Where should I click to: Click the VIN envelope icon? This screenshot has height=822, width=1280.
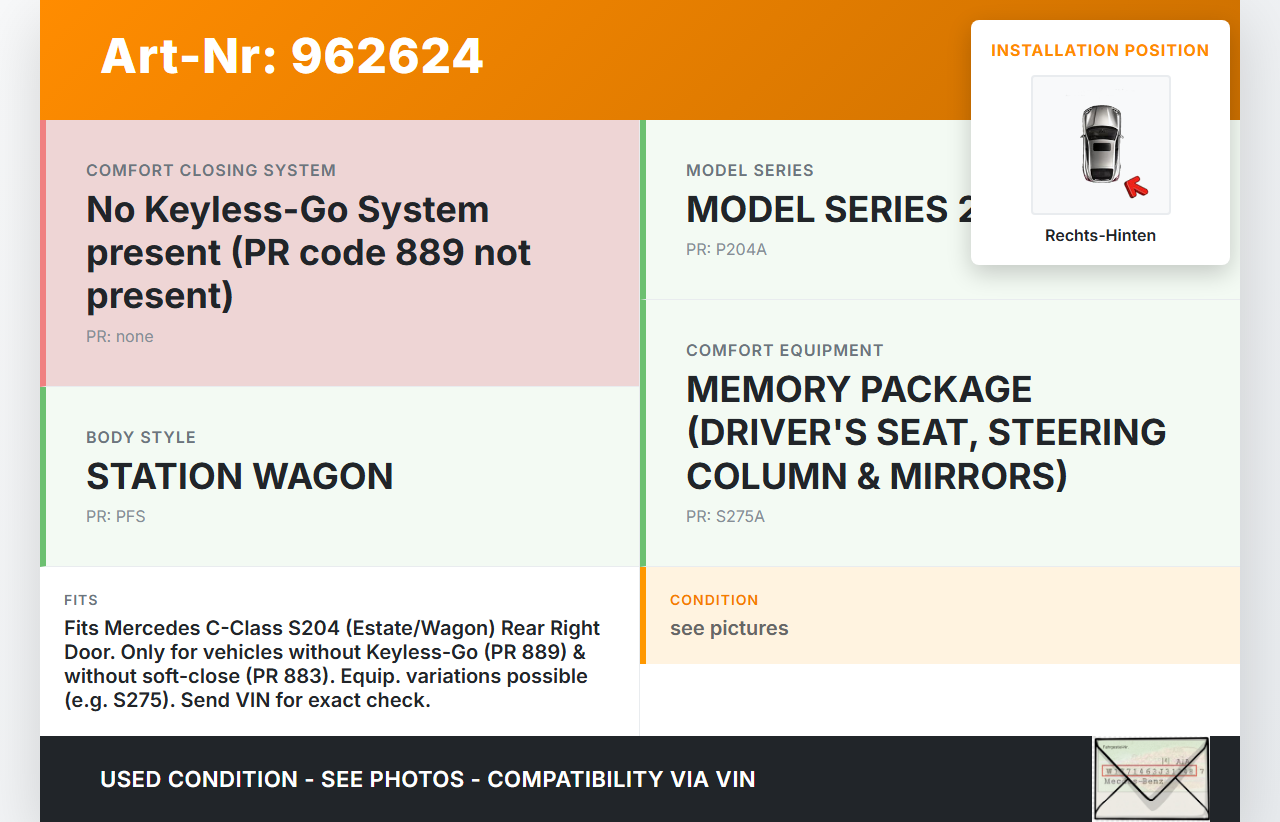coord(1150,778)
